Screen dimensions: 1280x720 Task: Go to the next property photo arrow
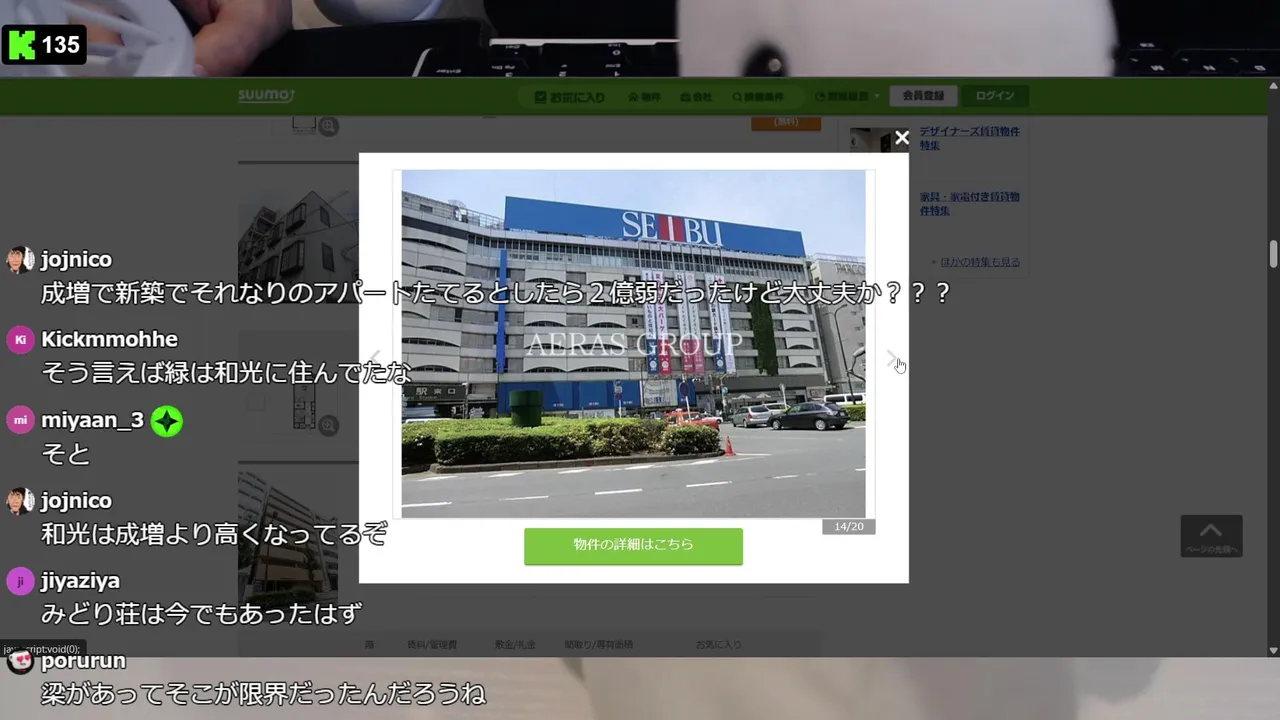click(x=892, y=360)
